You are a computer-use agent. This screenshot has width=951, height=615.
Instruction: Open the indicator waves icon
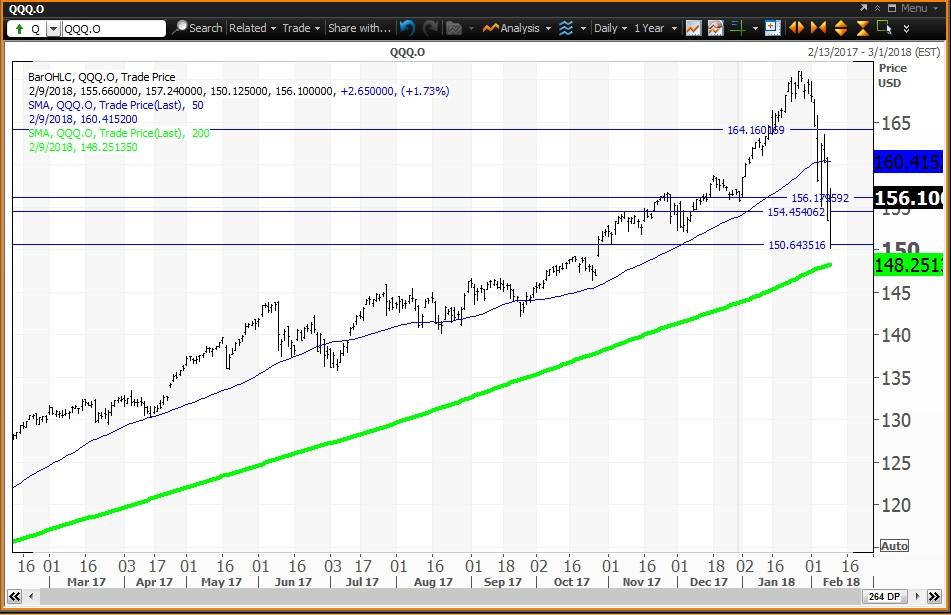coord(568,28)
